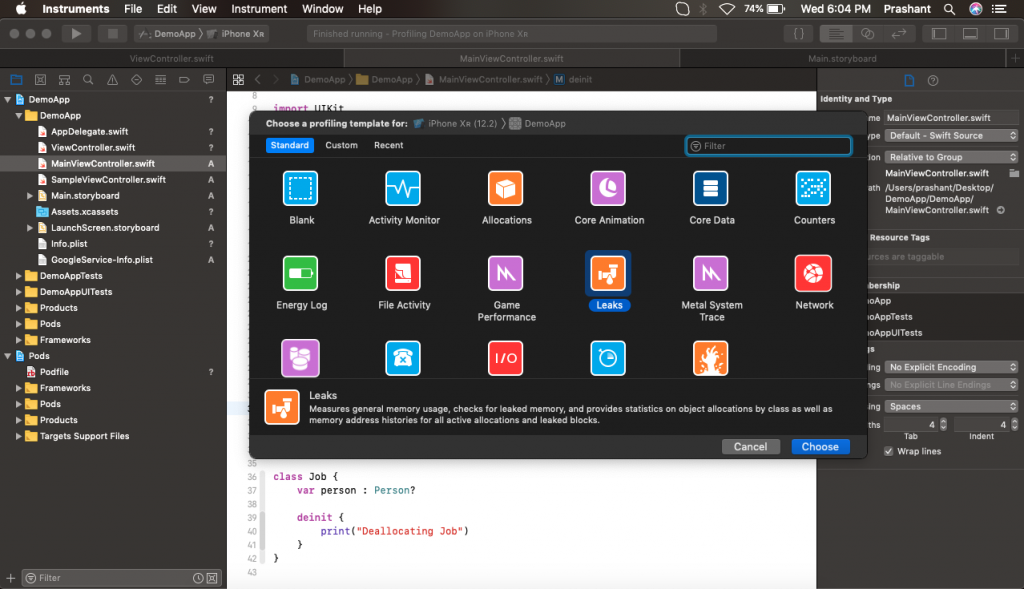Select the File Activity template
Screen dimensions: 1024x589
click(403, 274)
